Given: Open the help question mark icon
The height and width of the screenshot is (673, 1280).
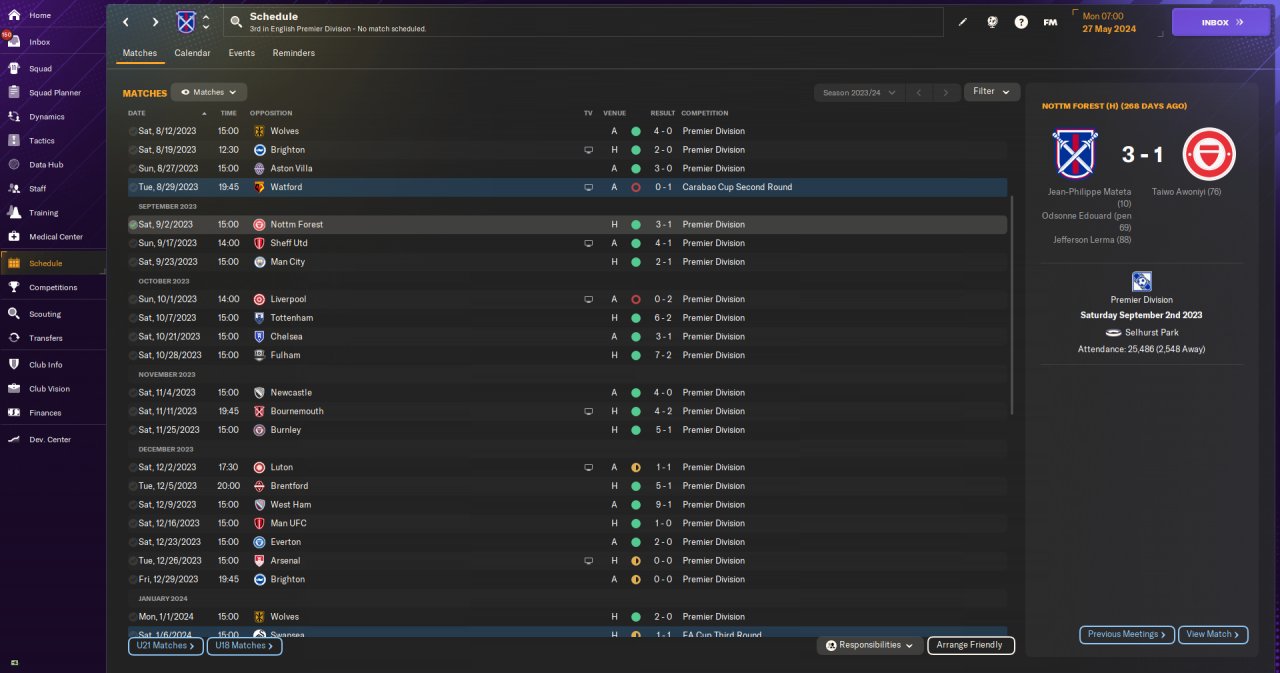Looking at the screenshot, I should pos(1021,22).
